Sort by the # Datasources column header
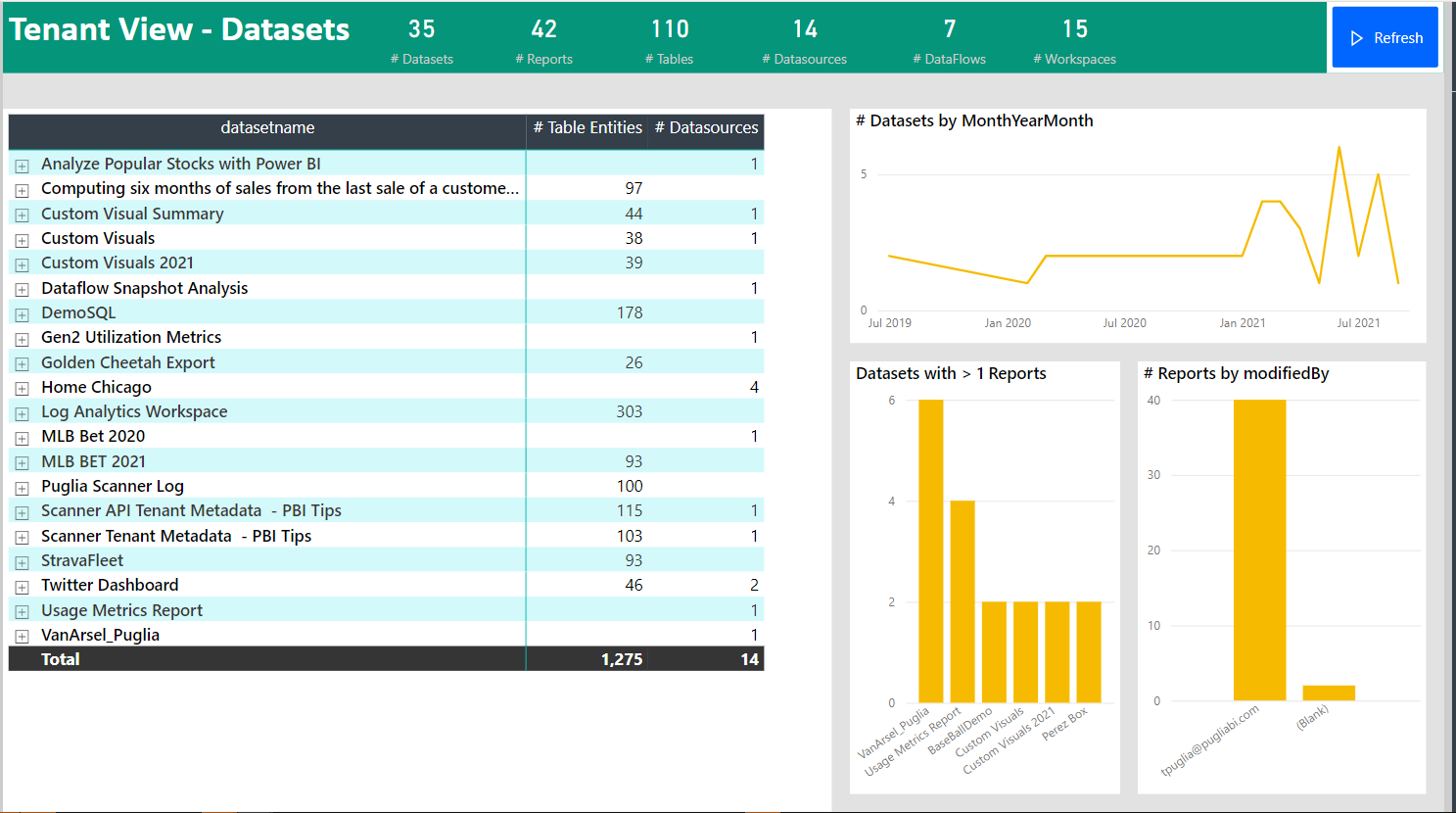Viewport: 1456px width, 813px height. (707, 127)
